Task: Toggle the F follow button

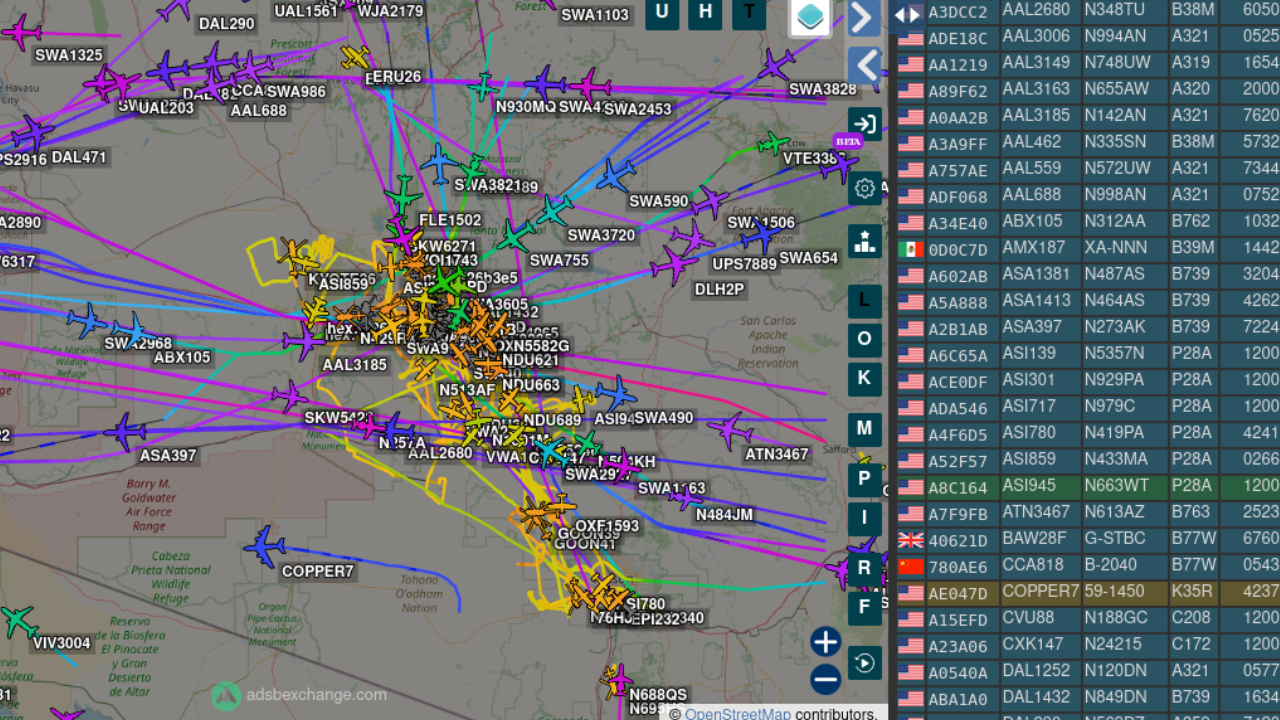Action: coord(865,606)
